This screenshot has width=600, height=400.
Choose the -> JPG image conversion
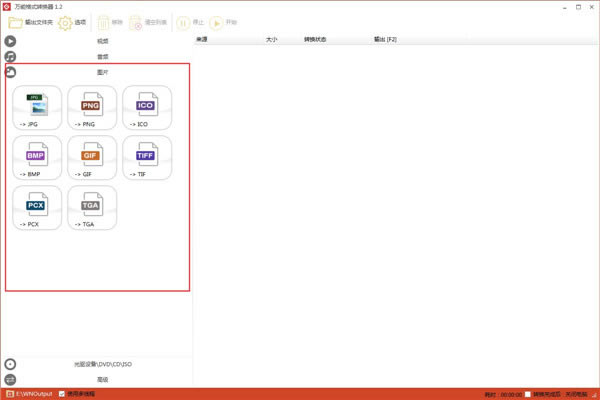[37, 108]
